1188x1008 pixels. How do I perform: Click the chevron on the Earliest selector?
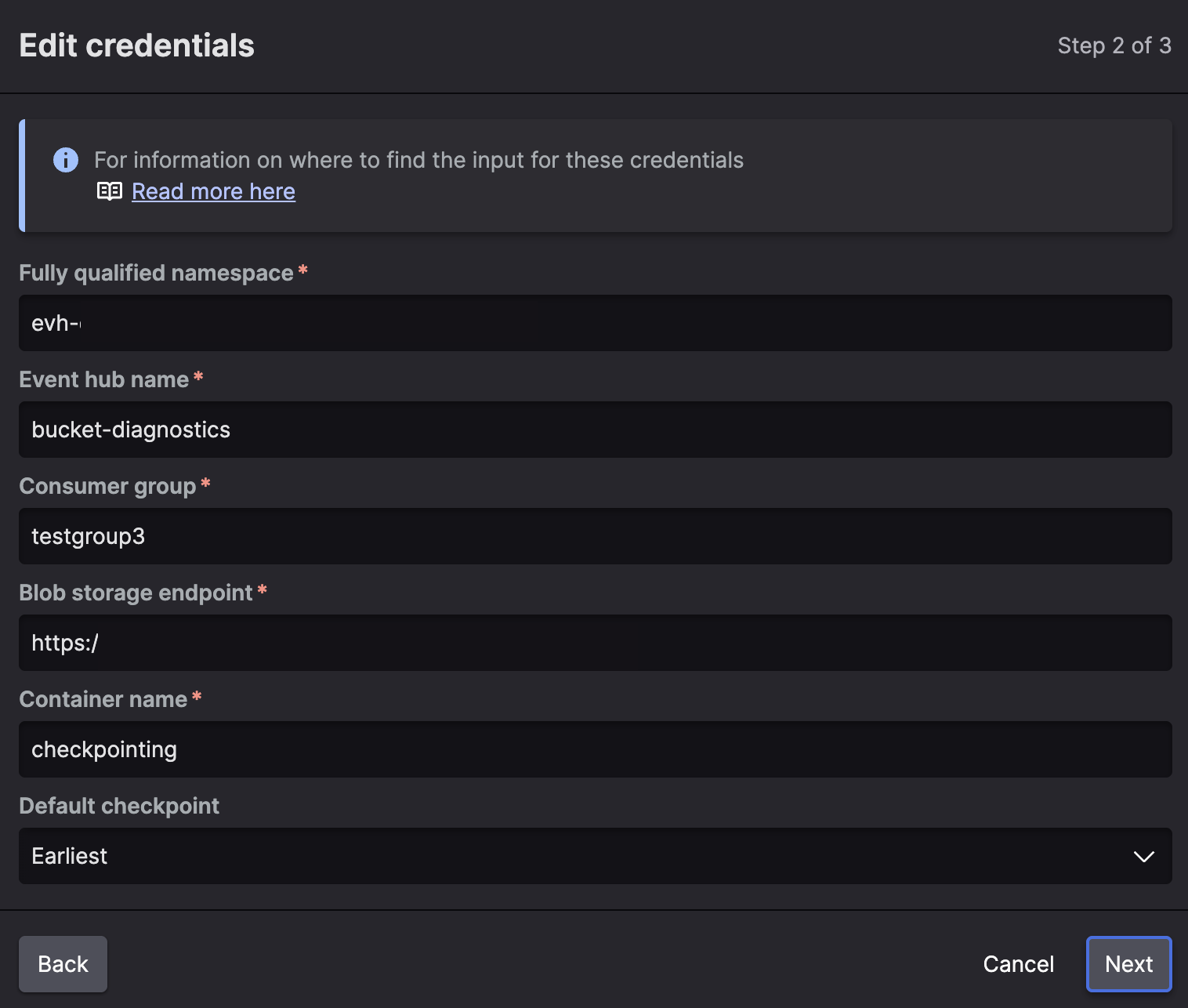1143,856
